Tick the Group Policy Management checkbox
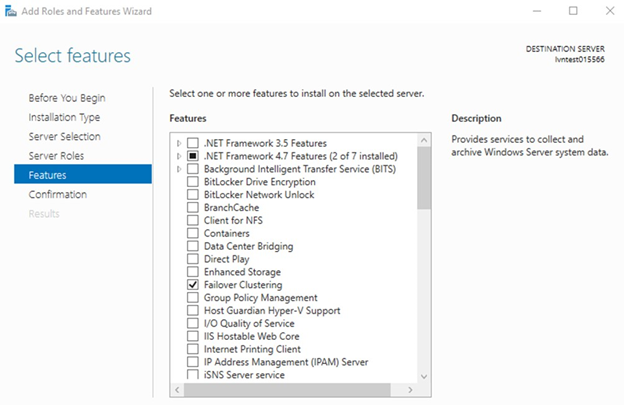This screenshot has width=624, height=405. pyautogui.click(x=193, y=298)
